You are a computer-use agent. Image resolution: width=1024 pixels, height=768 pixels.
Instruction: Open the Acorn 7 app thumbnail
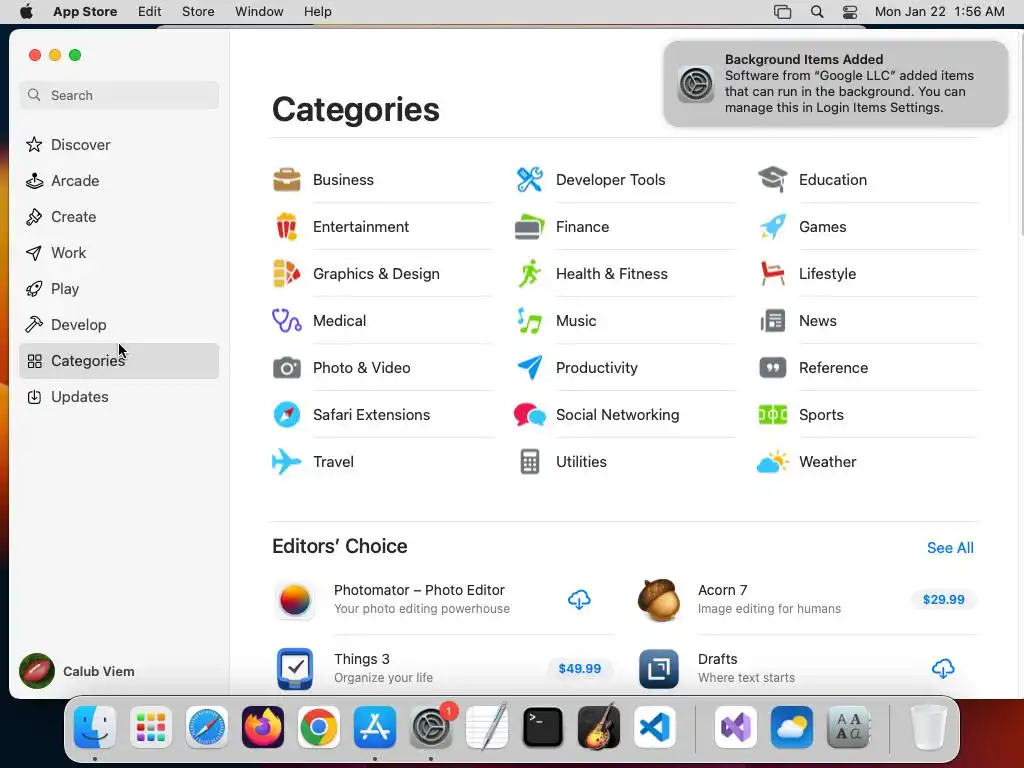658,600
